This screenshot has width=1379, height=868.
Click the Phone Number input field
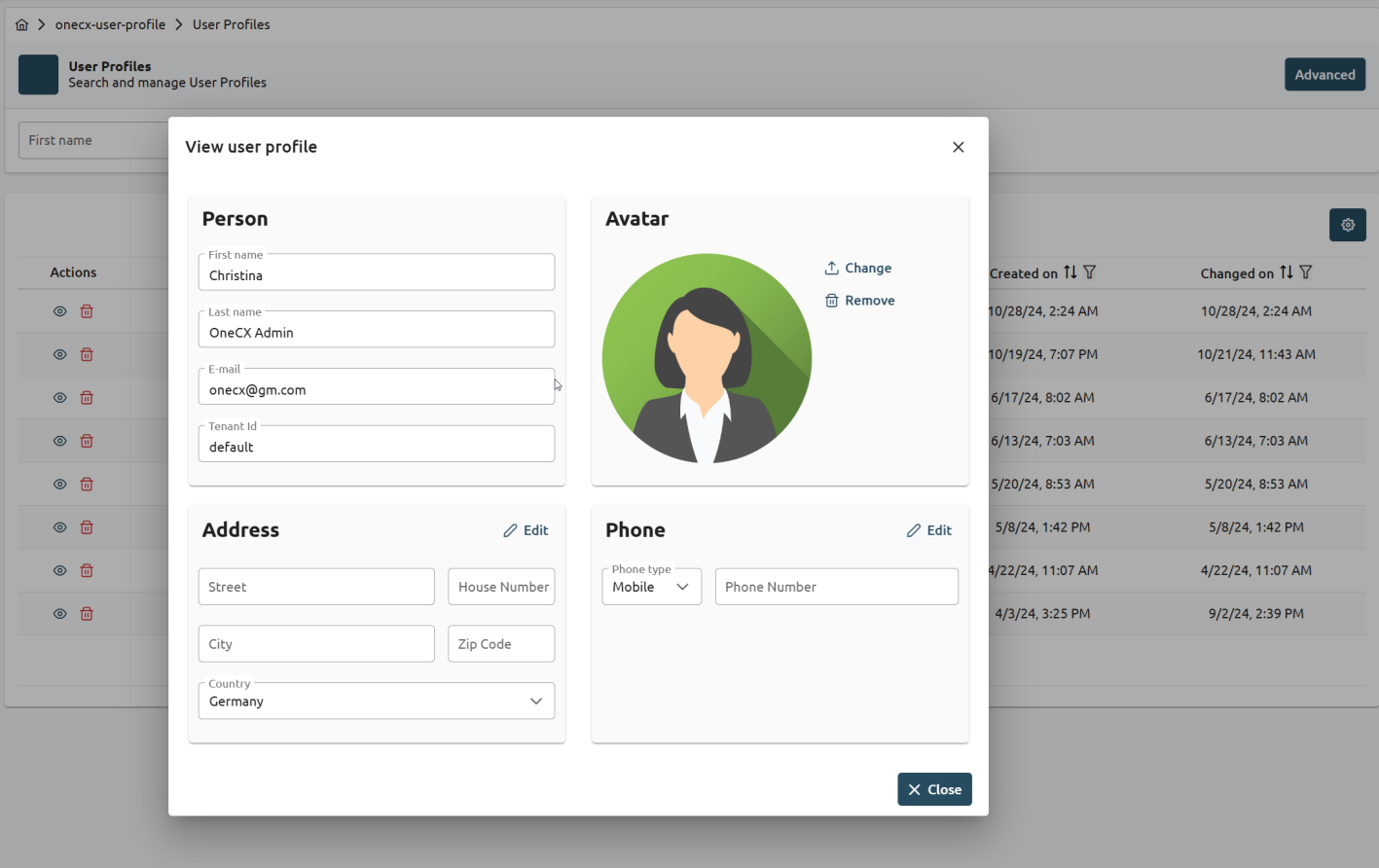click(837, 587)
